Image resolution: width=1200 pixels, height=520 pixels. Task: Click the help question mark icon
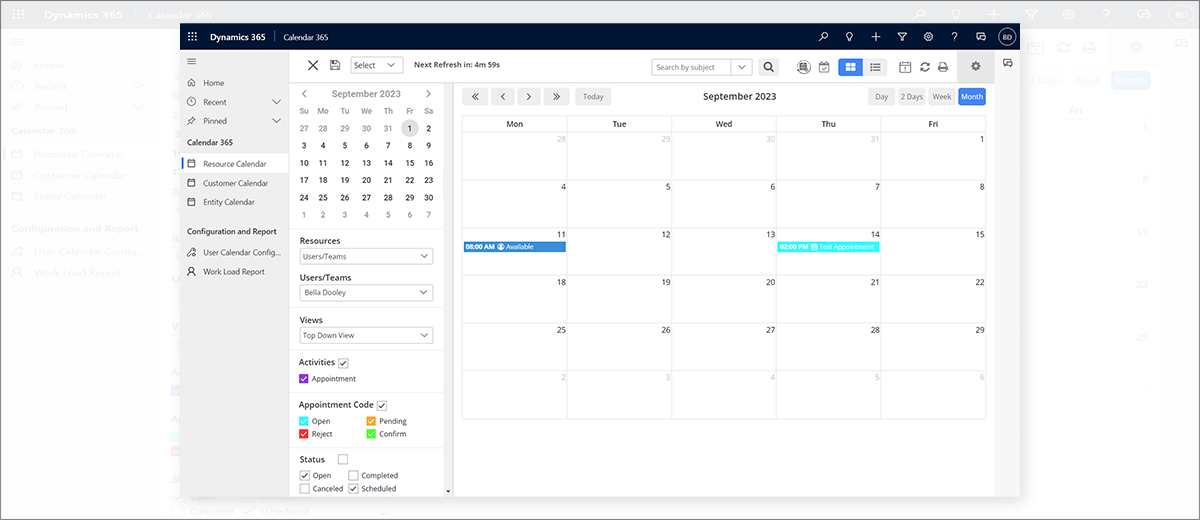point(954,37)
